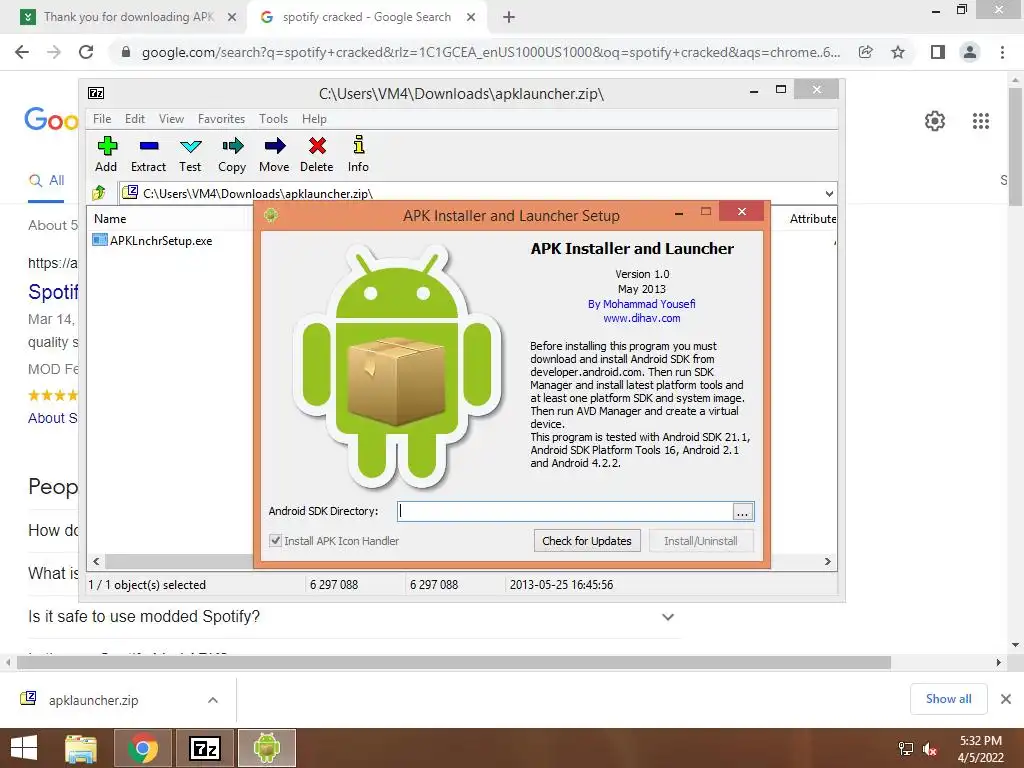Click the Install/Uninstall button
Viewport: 1024px width, 768px height.
tap(701, 541)
